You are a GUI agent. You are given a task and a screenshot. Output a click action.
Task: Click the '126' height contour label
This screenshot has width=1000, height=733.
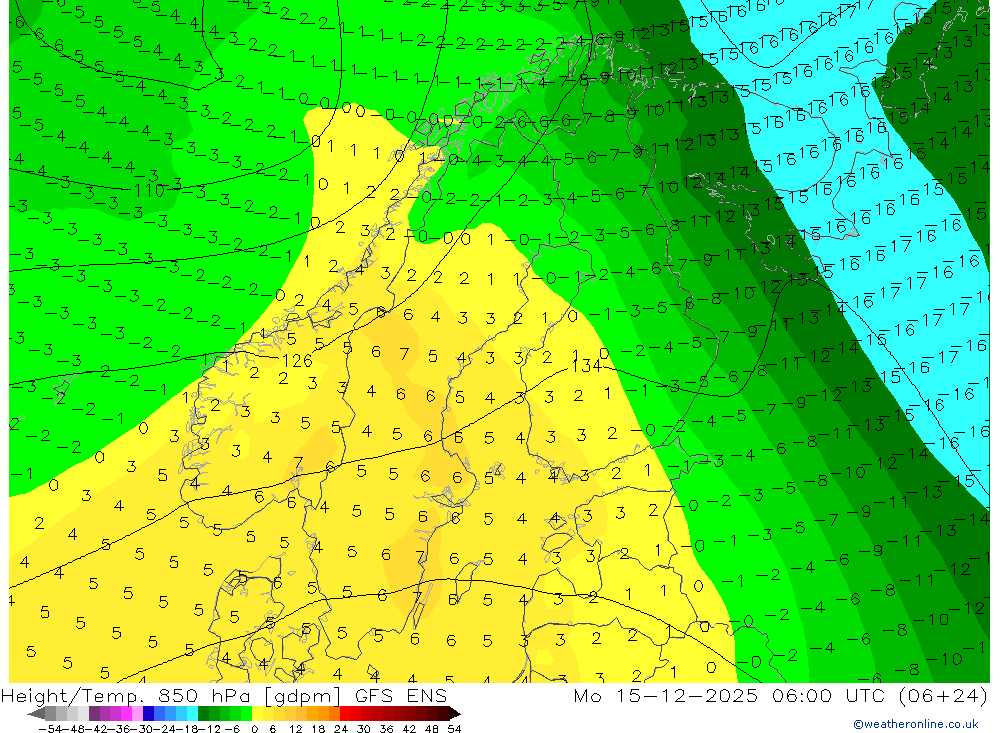[x=297, y=361]
